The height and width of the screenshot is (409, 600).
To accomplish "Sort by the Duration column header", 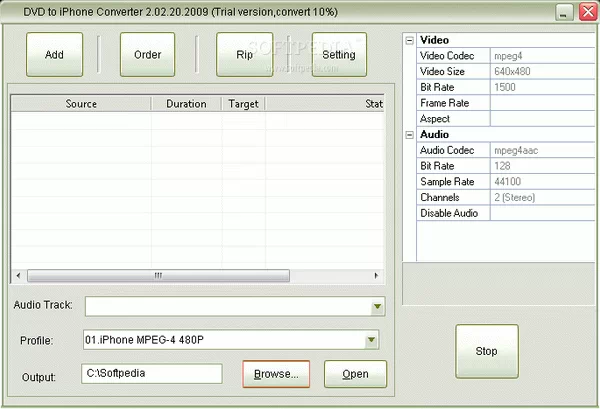I will coord(186,103).
